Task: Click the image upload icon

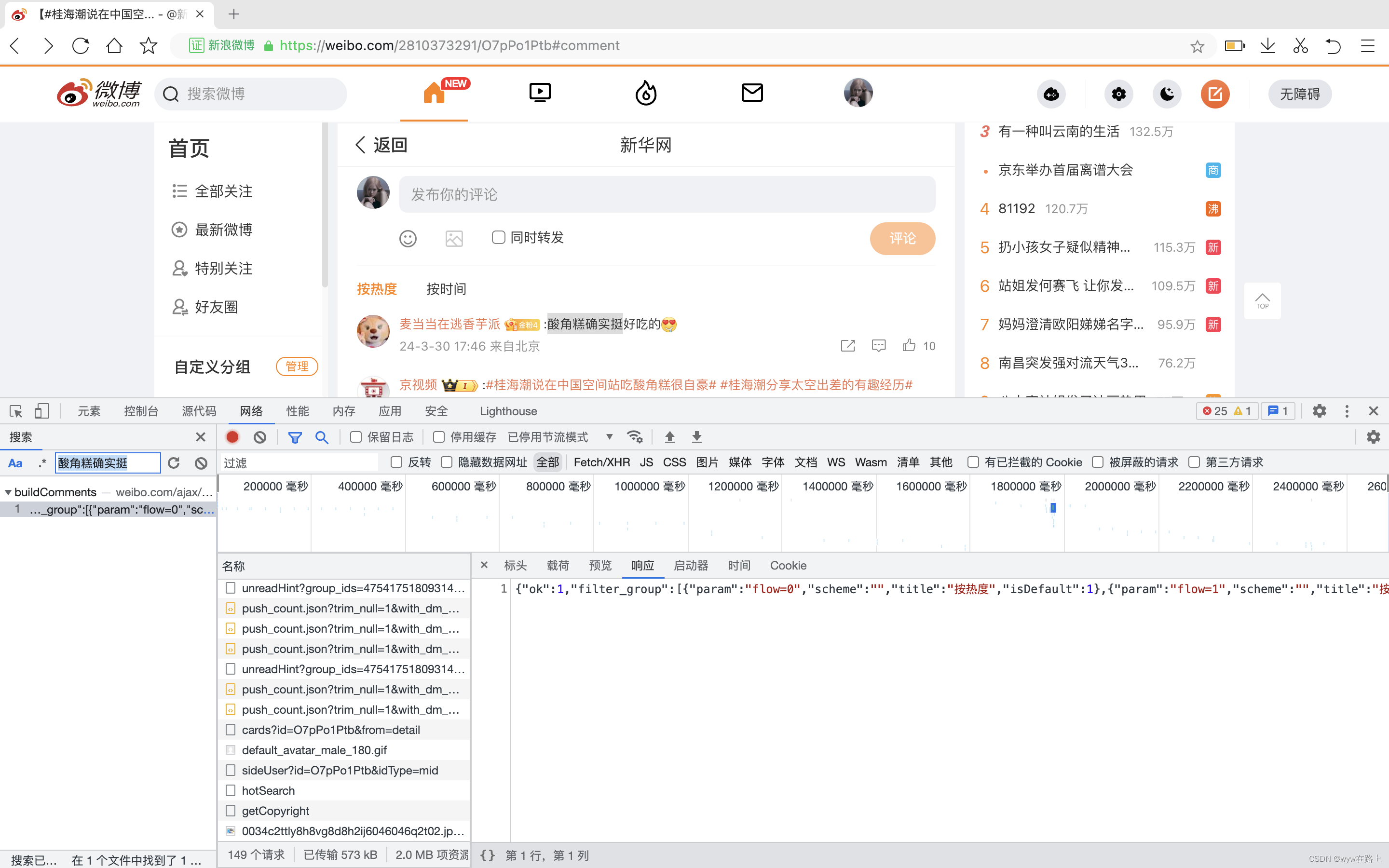Action: pos(454,238)
